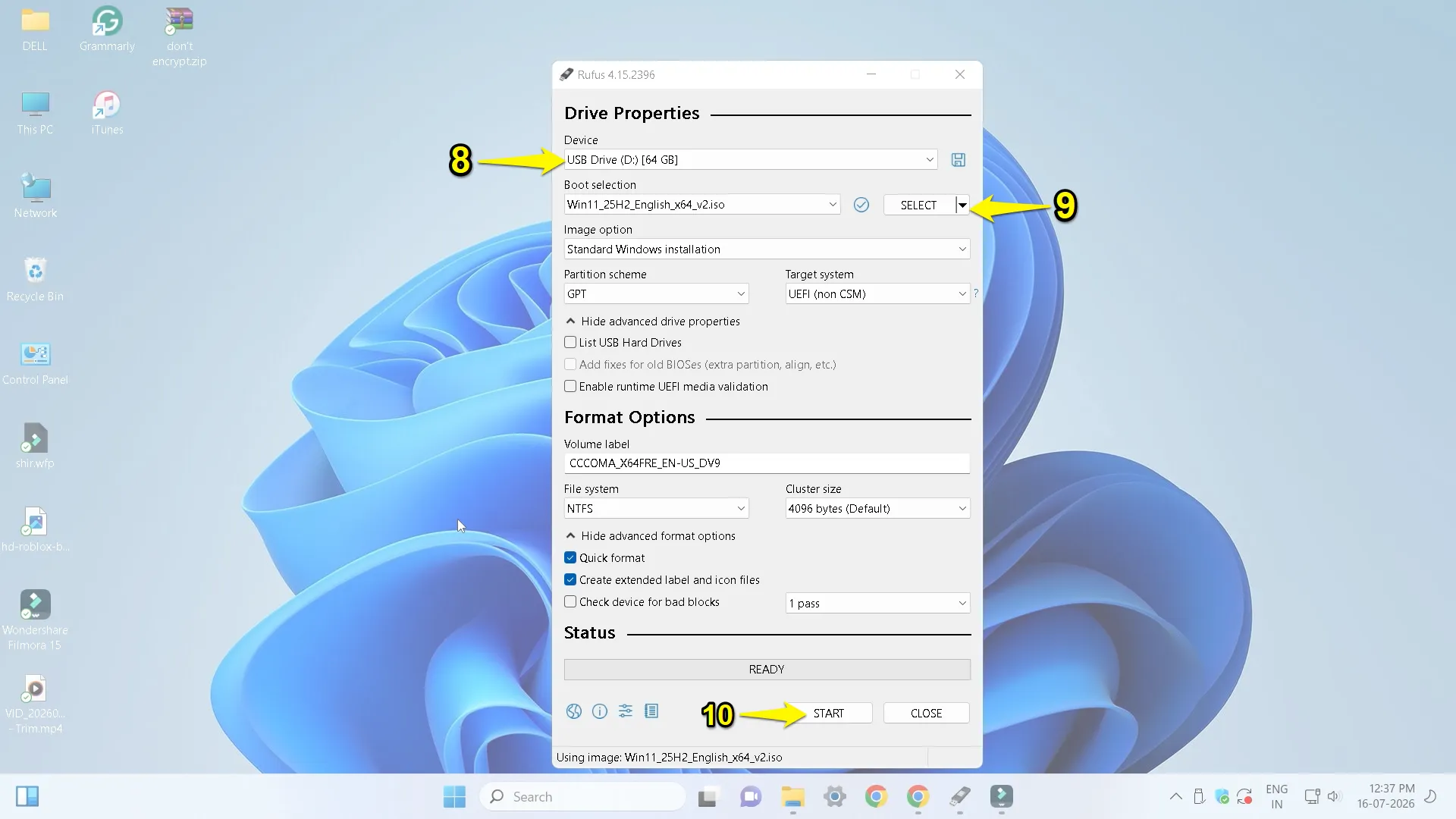Enable Check device for bad blocks
The width and height of the screenshot is (1456, 819).
[570, 602]
